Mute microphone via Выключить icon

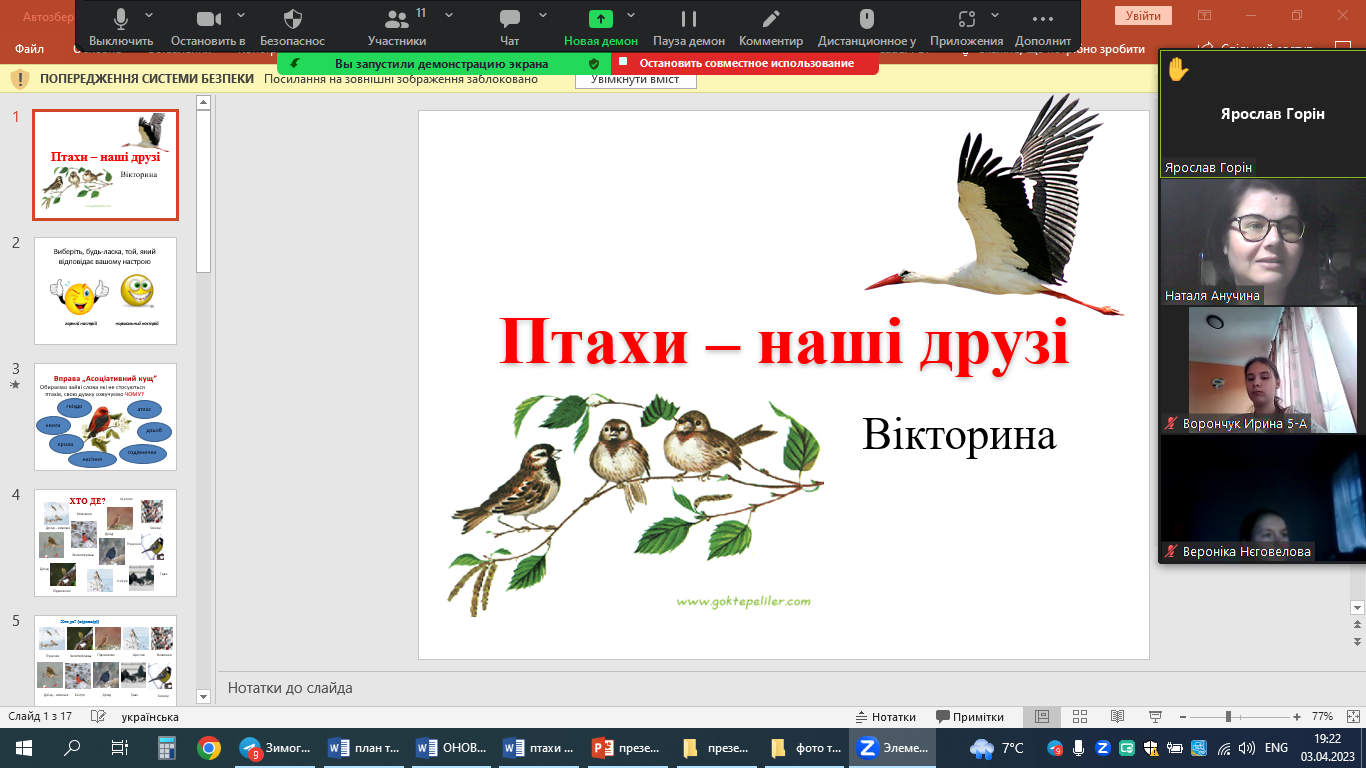coord(121,19)
